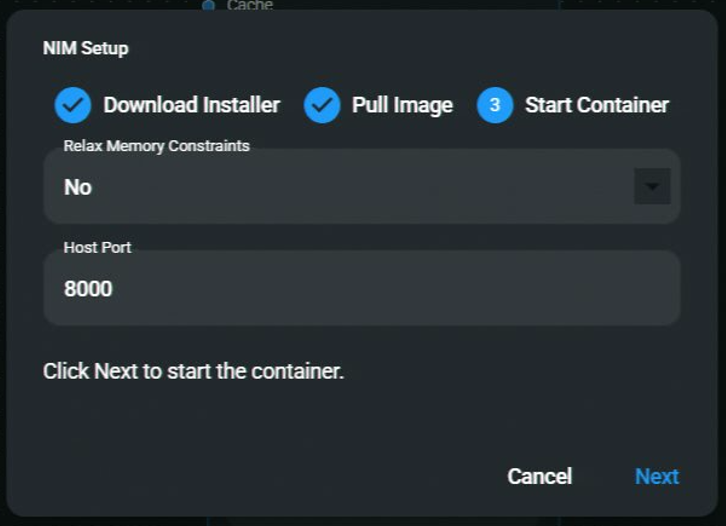Click the "Host Port" field label

click(x=97, y=247)
